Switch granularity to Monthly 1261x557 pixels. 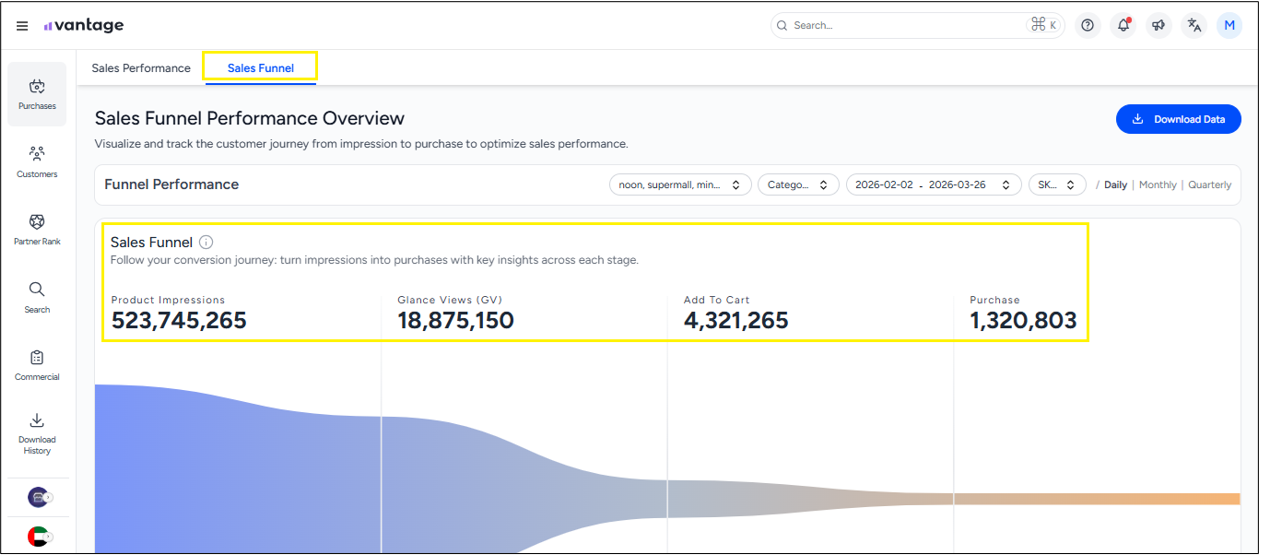pos(1157,185)
